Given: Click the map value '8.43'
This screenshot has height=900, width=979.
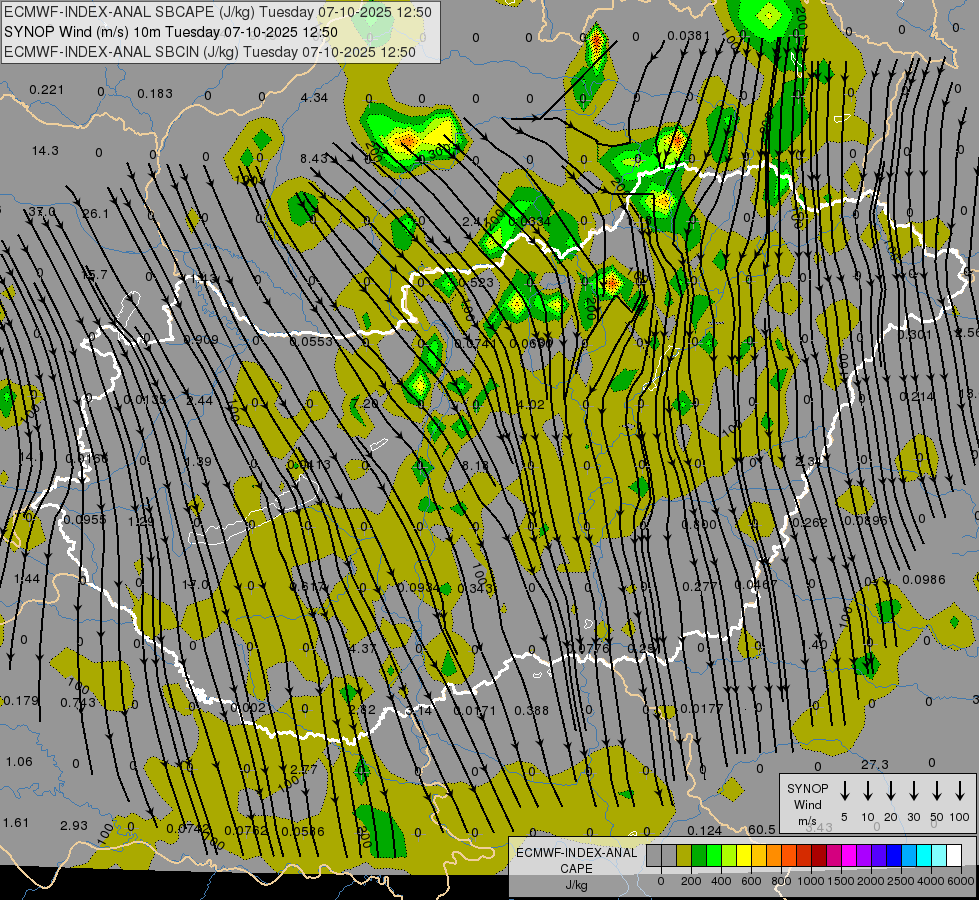Looking at the screenshot, I should point(313,159).
